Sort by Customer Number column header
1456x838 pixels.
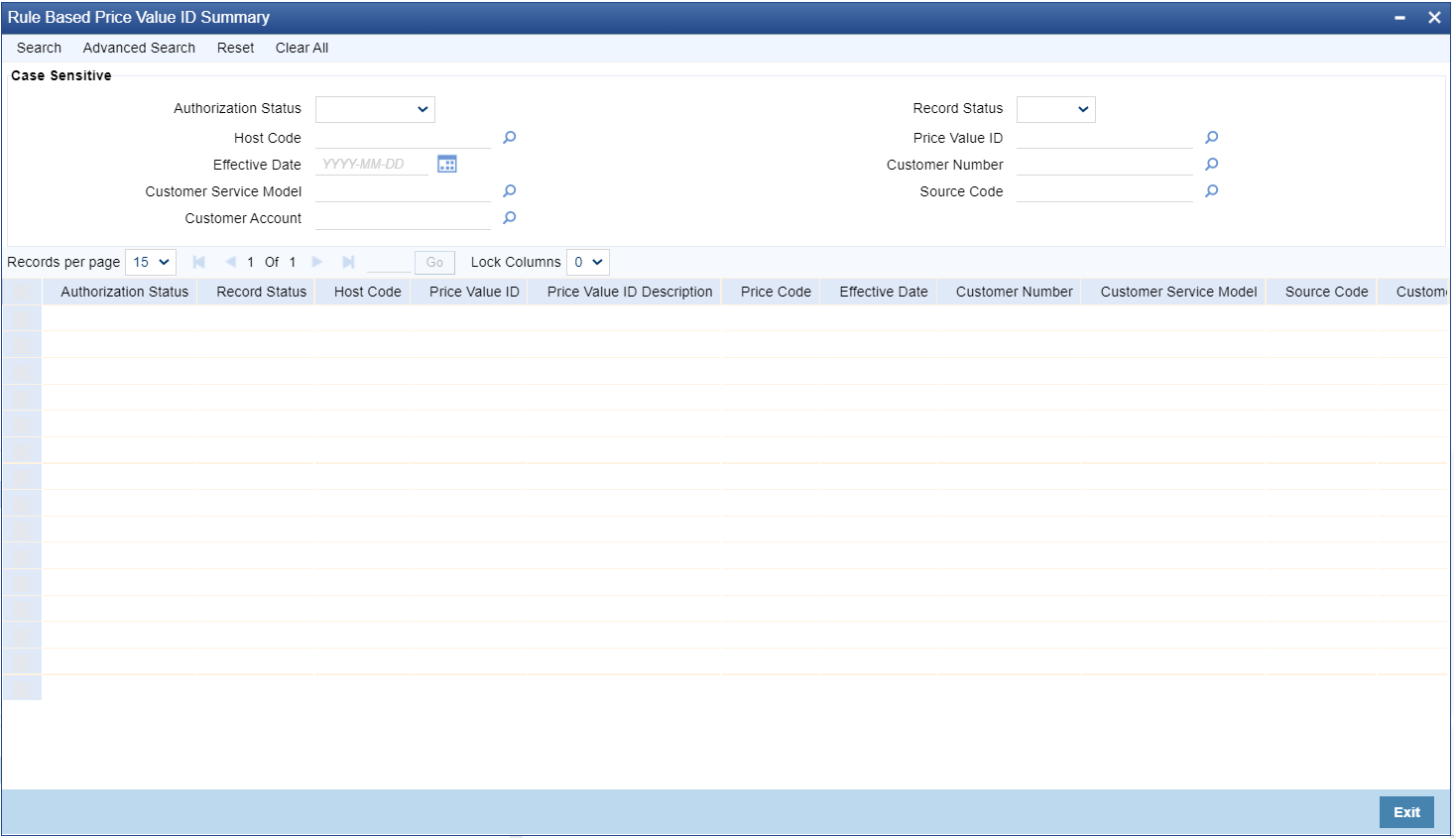(1014, 292)
